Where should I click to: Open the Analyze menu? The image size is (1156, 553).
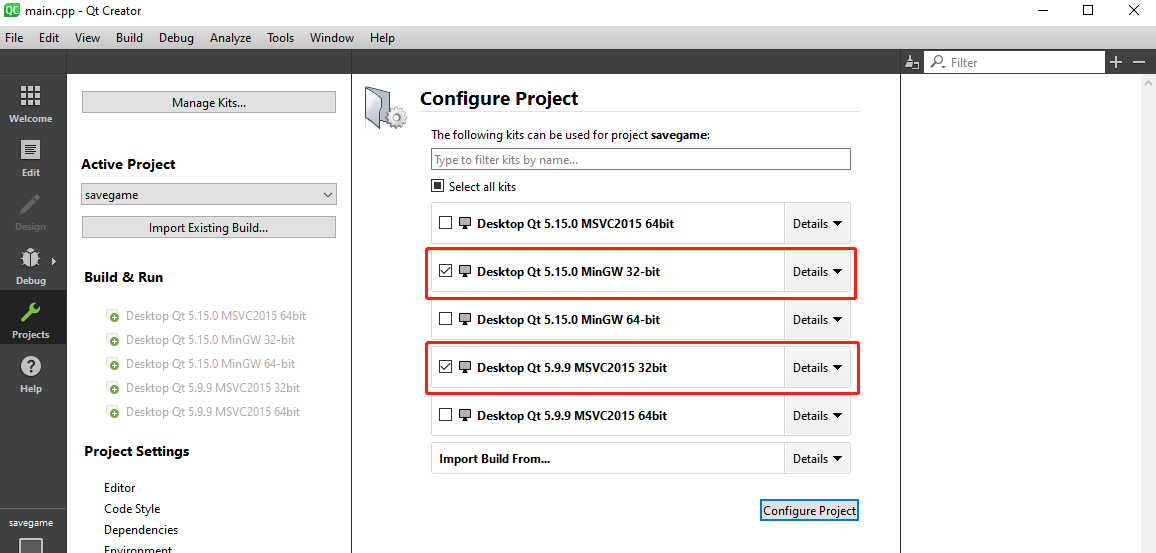click(230, 38)
